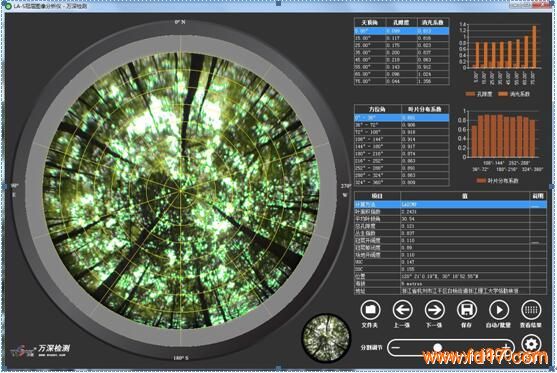Select the 地址 address row
Image resolution: width=557 pixels, height=373 pixels.
point(450,291)
